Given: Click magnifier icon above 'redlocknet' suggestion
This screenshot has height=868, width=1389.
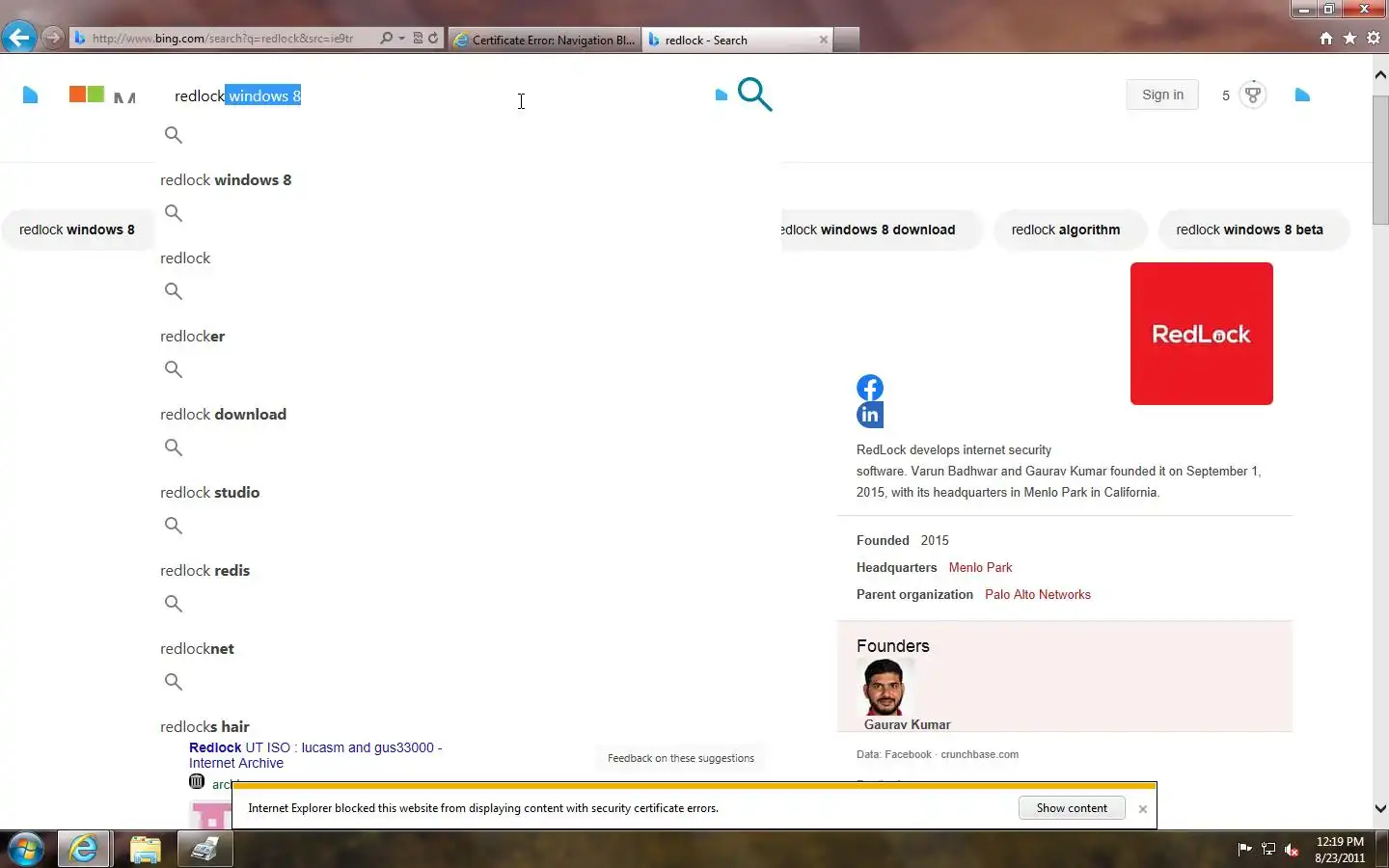Looking at the screenshot, I should (x=174, y=604).
